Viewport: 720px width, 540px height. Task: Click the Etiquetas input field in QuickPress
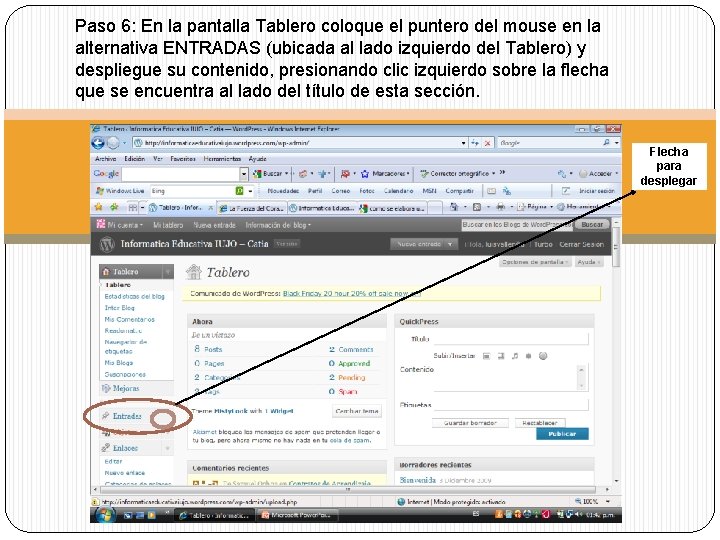tap(511, 405)
